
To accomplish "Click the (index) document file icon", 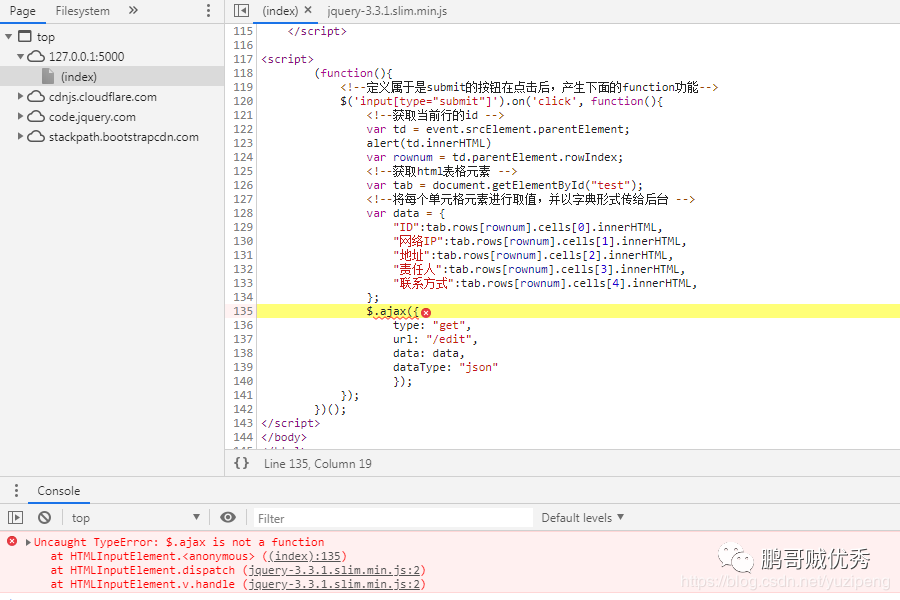I will [x=48, y=76].
